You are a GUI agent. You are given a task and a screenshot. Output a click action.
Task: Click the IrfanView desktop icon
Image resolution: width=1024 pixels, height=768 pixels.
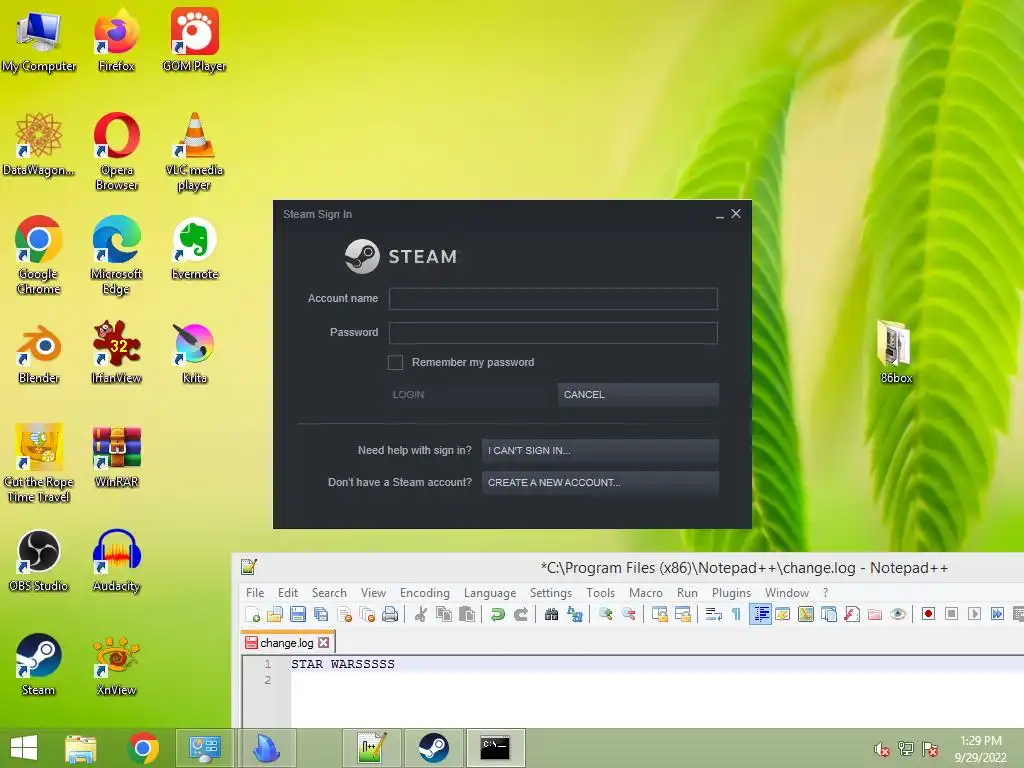(117, 353)
